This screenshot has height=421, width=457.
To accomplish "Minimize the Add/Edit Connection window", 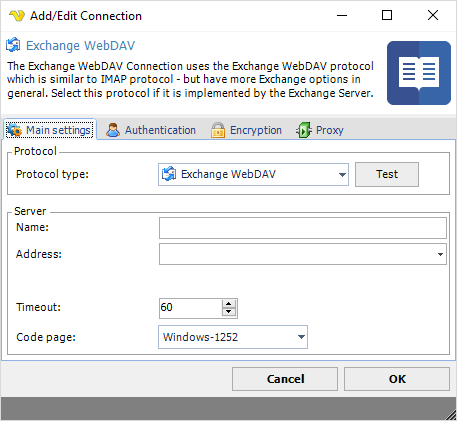I will click(342, 15).
